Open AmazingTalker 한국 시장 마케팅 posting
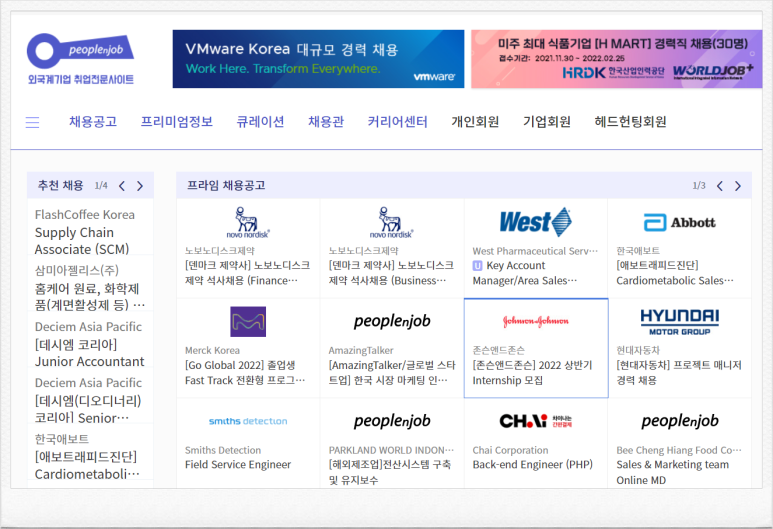Image resolution: width=773 pixels, height=529 pixels. (x=392, y=373)
